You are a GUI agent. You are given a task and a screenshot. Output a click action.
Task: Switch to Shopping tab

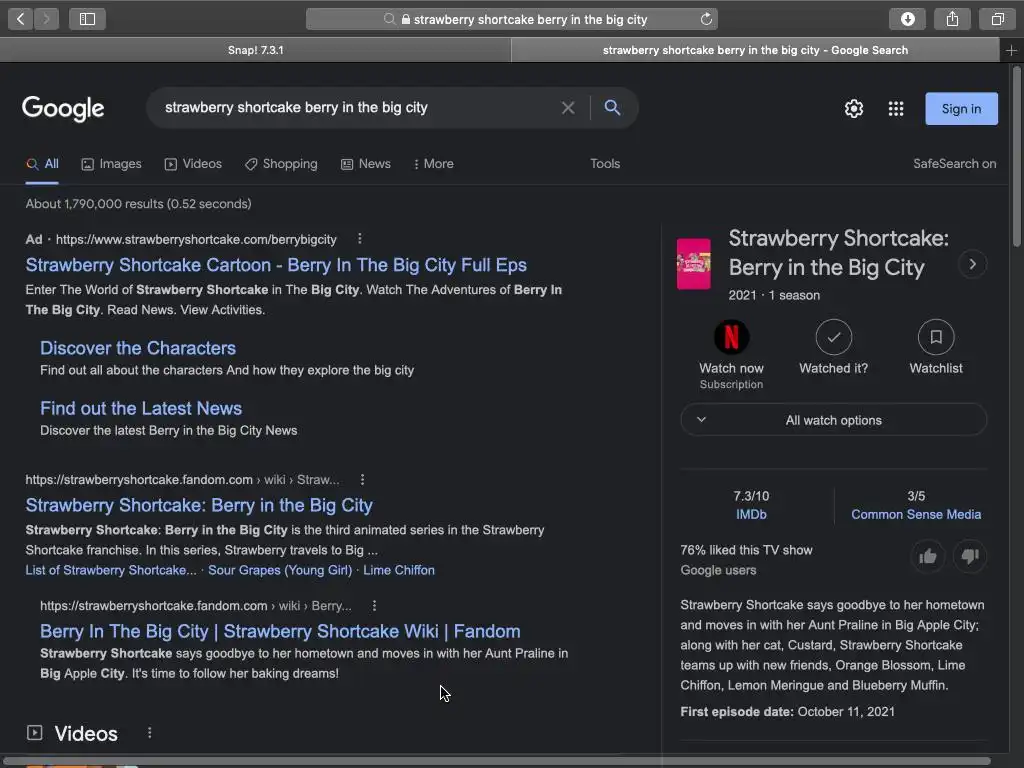pos(281,164)
